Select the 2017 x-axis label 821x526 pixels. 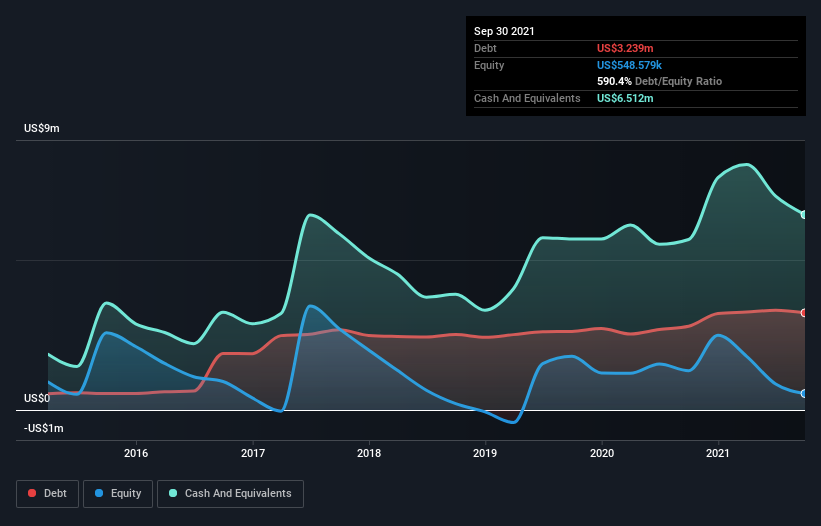coord(253,453)
